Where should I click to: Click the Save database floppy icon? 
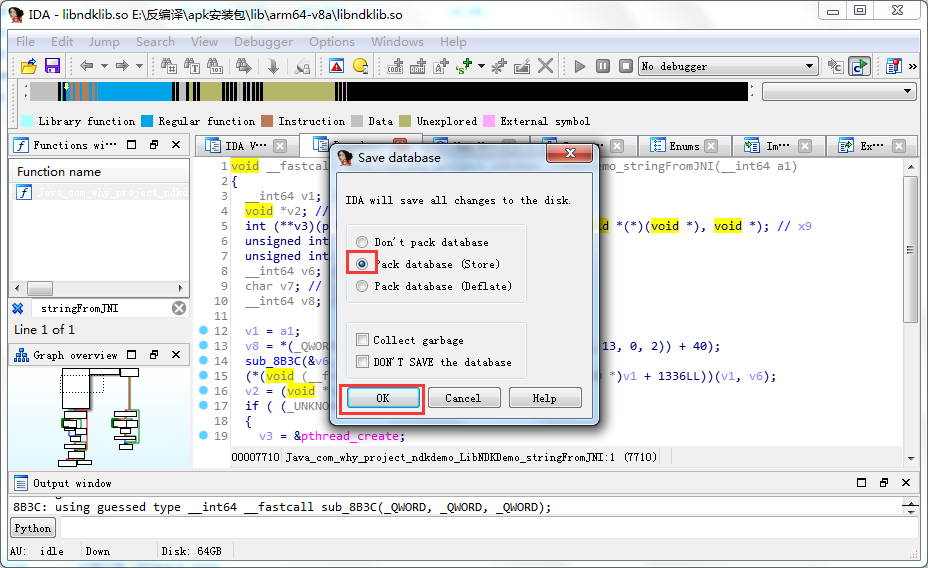point(52,66)
